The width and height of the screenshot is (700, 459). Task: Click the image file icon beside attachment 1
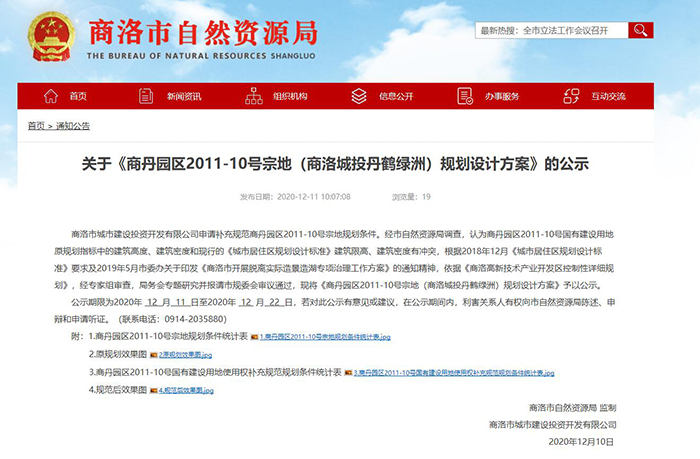pyautogui.click(x=254, y=337)
